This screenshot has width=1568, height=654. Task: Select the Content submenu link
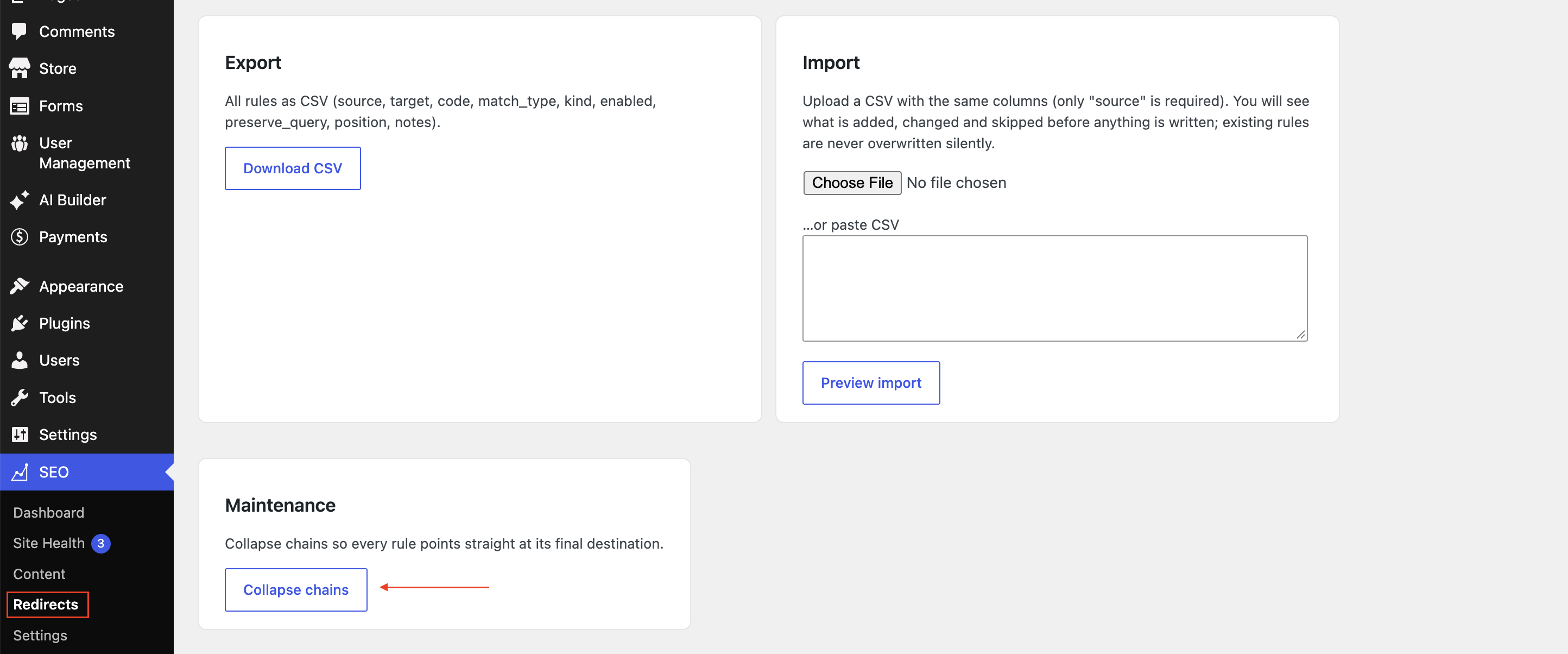coord(39,574)
